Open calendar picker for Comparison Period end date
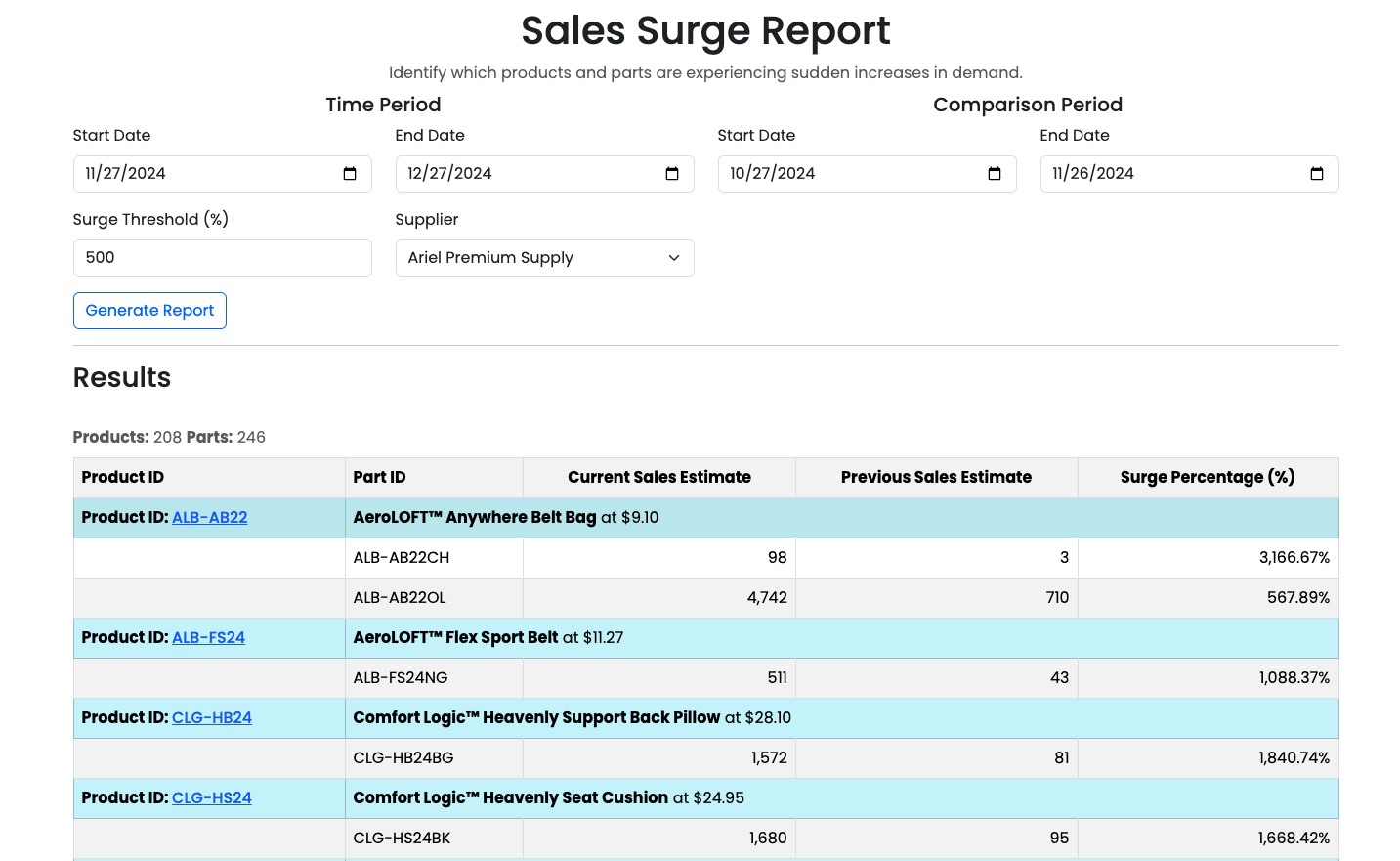1400x861 pixels. tap(1317, 174)
